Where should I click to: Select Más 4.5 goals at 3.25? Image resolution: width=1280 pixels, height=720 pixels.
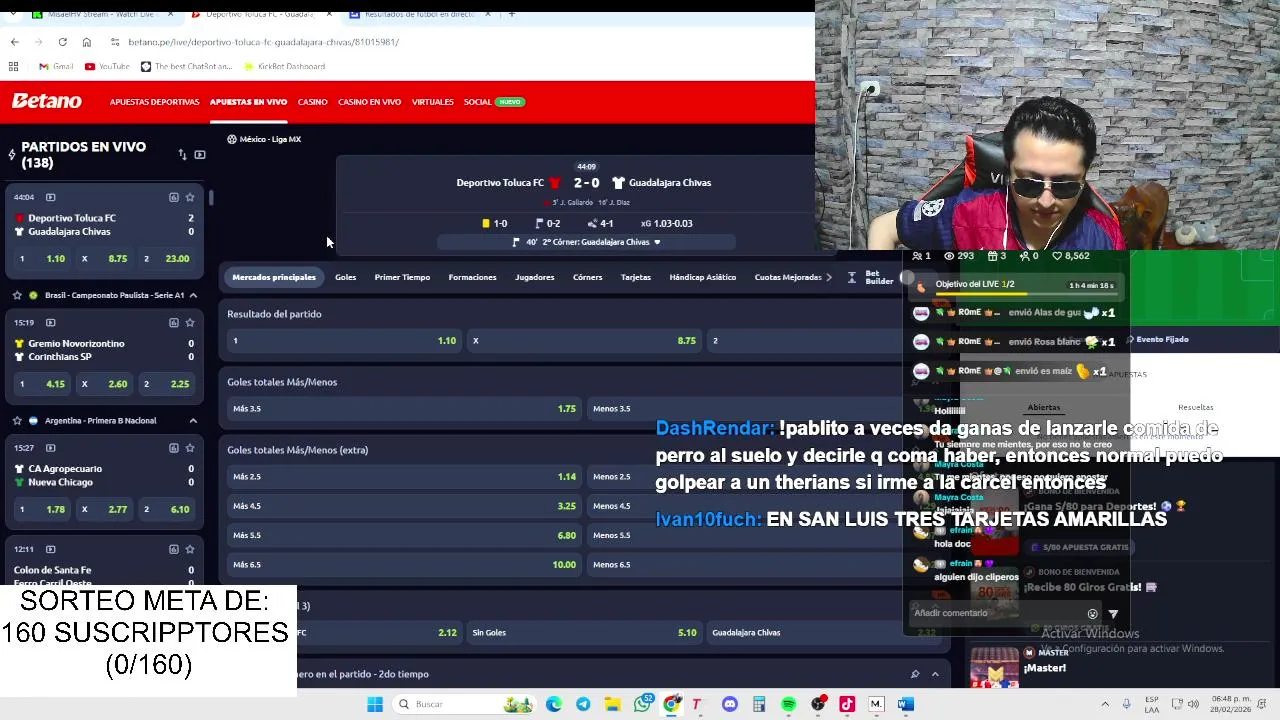[404, 506]
